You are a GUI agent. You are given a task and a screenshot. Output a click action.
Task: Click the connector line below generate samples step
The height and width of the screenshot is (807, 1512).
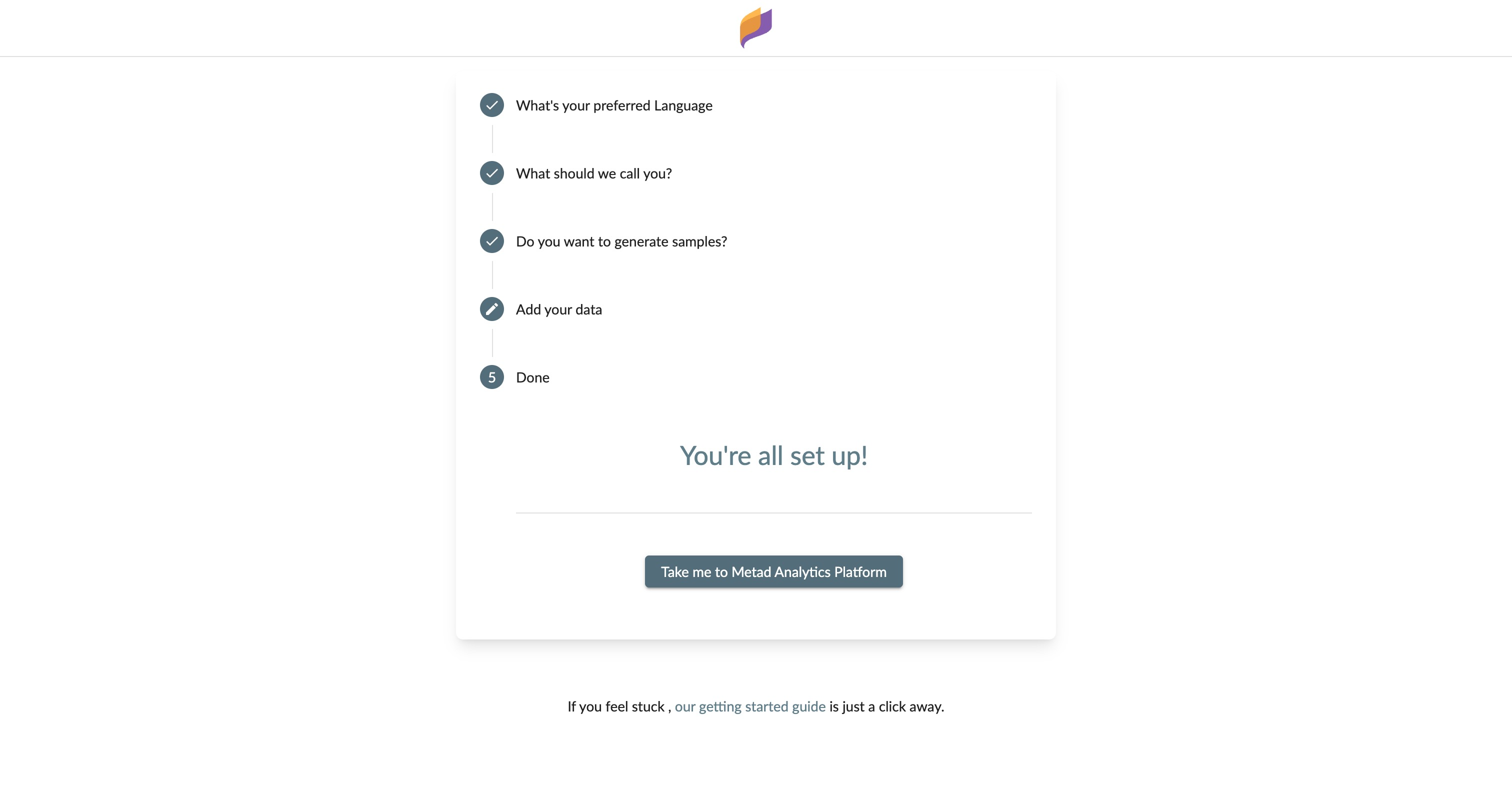click(x=492, y=275)
